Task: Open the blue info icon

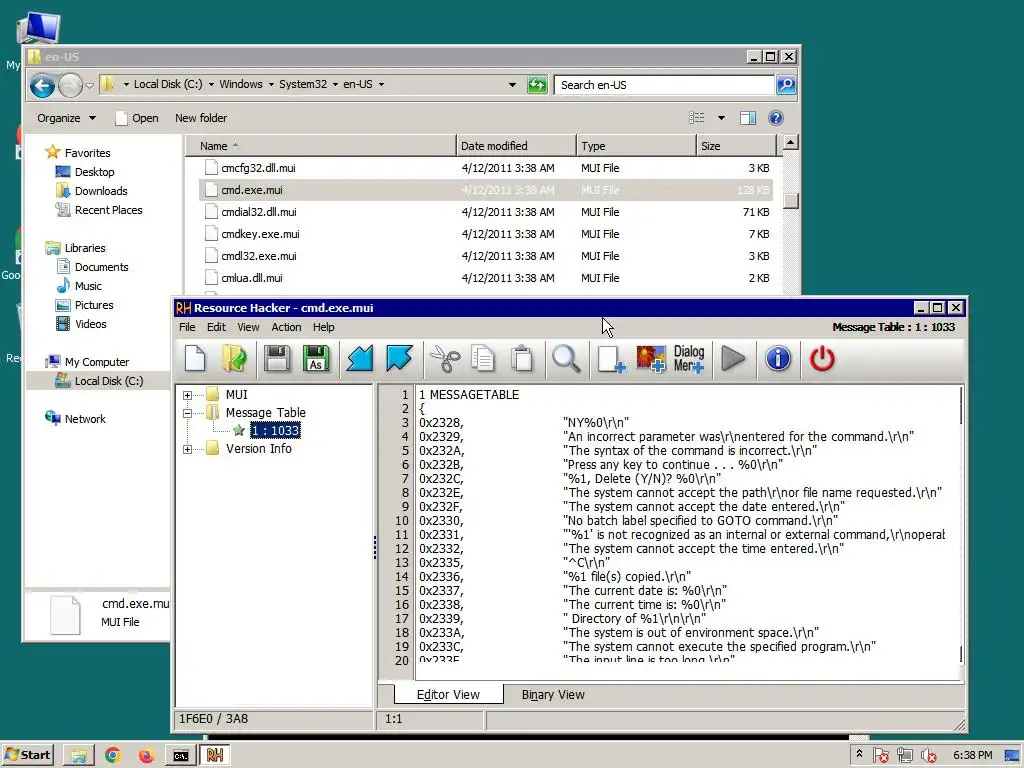Action: [x=778, y=359]
